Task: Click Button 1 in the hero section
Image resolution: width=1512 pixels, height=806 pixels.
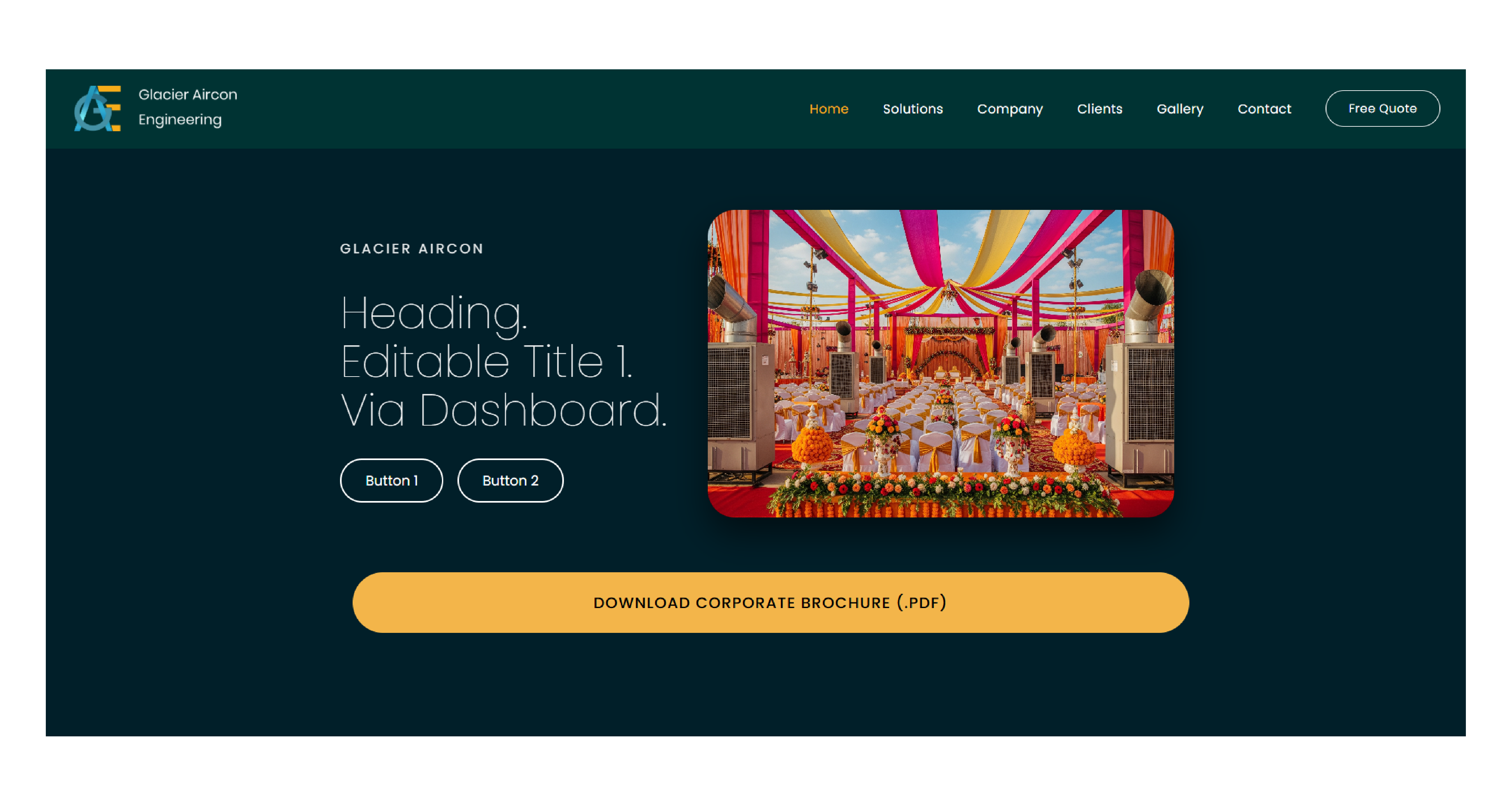Action: (392, 480)
